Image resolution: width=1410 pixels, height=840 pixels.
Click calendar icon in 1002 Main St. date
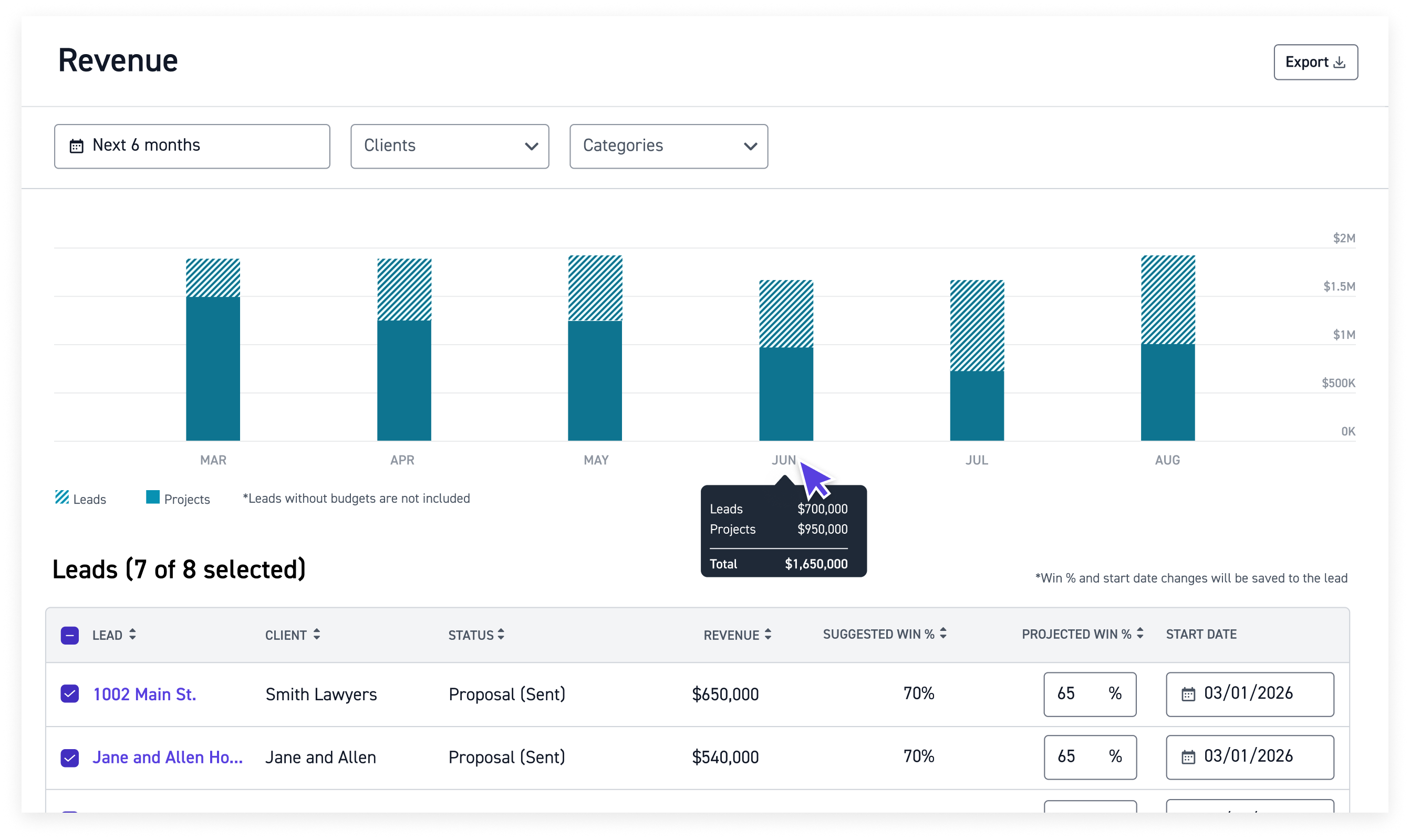click(x=1188, y=694)
